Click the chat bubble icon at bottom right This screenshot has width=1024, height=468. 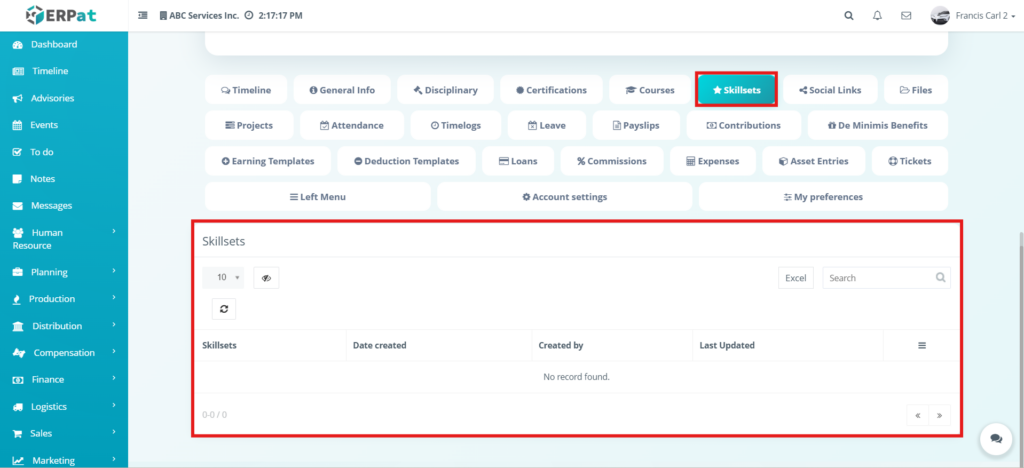[995, 438]
